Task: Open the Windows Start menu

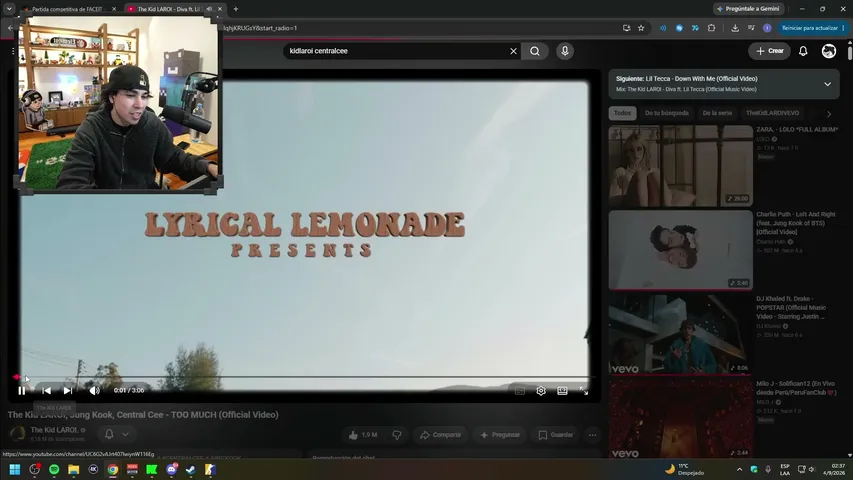Action: click(x=15, y=469)
